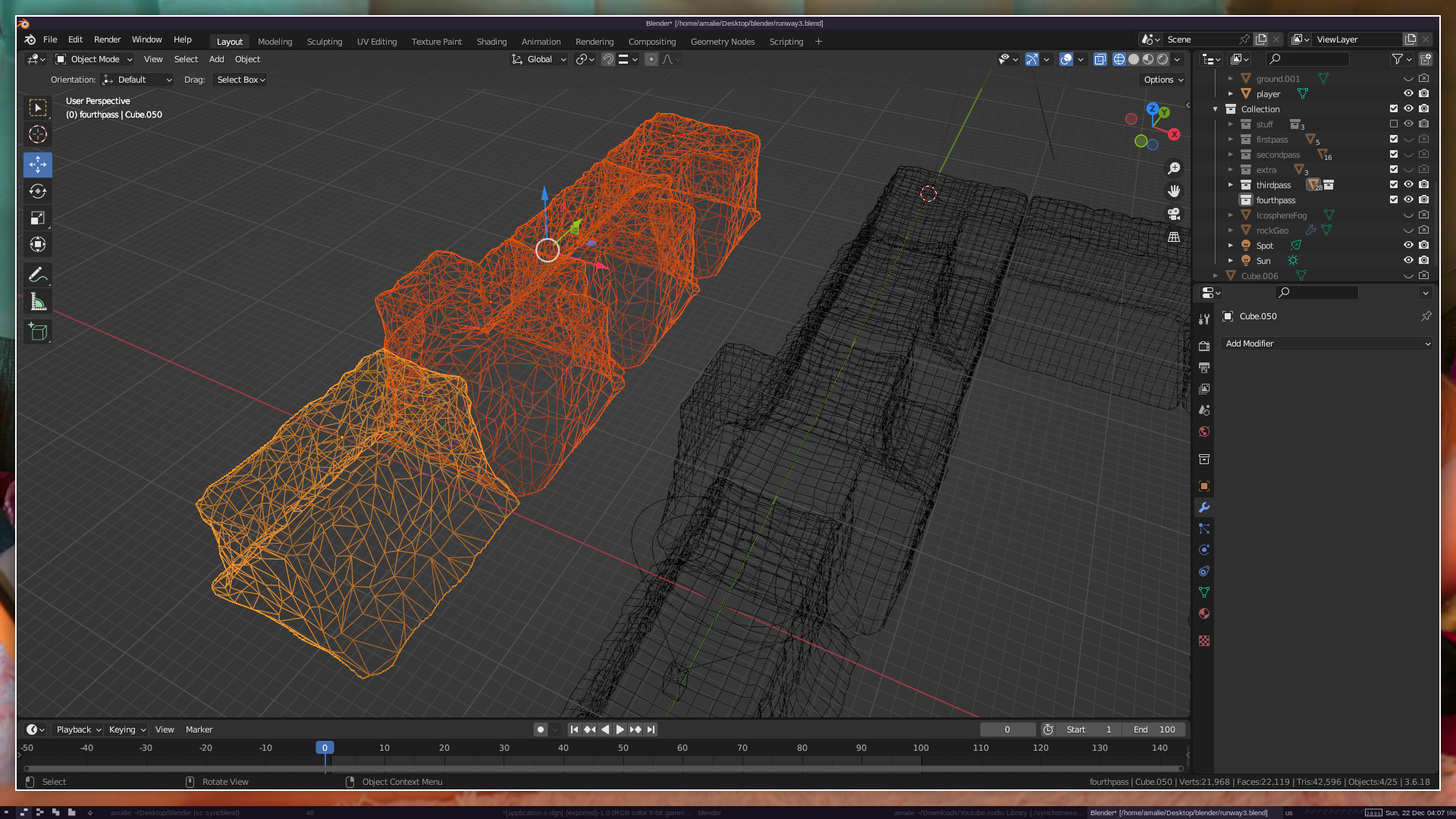Switch to perspective/orthographic grid view icon
The height and width of the screenshot is (819, 1456).
pos(1174,237)
